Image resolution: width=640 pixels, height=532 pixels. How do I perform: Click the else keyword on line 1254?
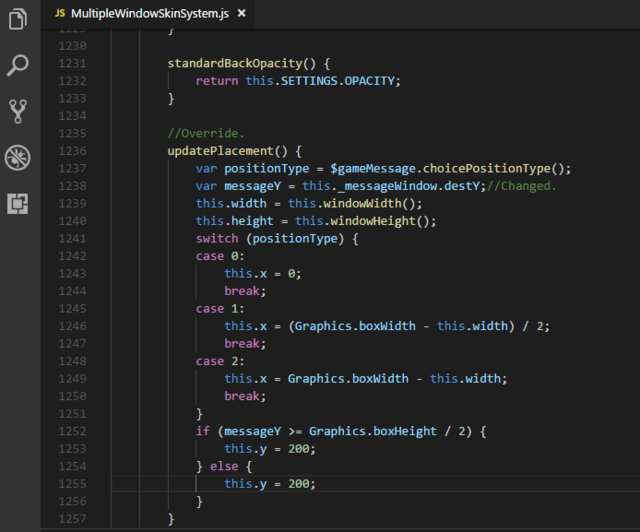(224, 467)
